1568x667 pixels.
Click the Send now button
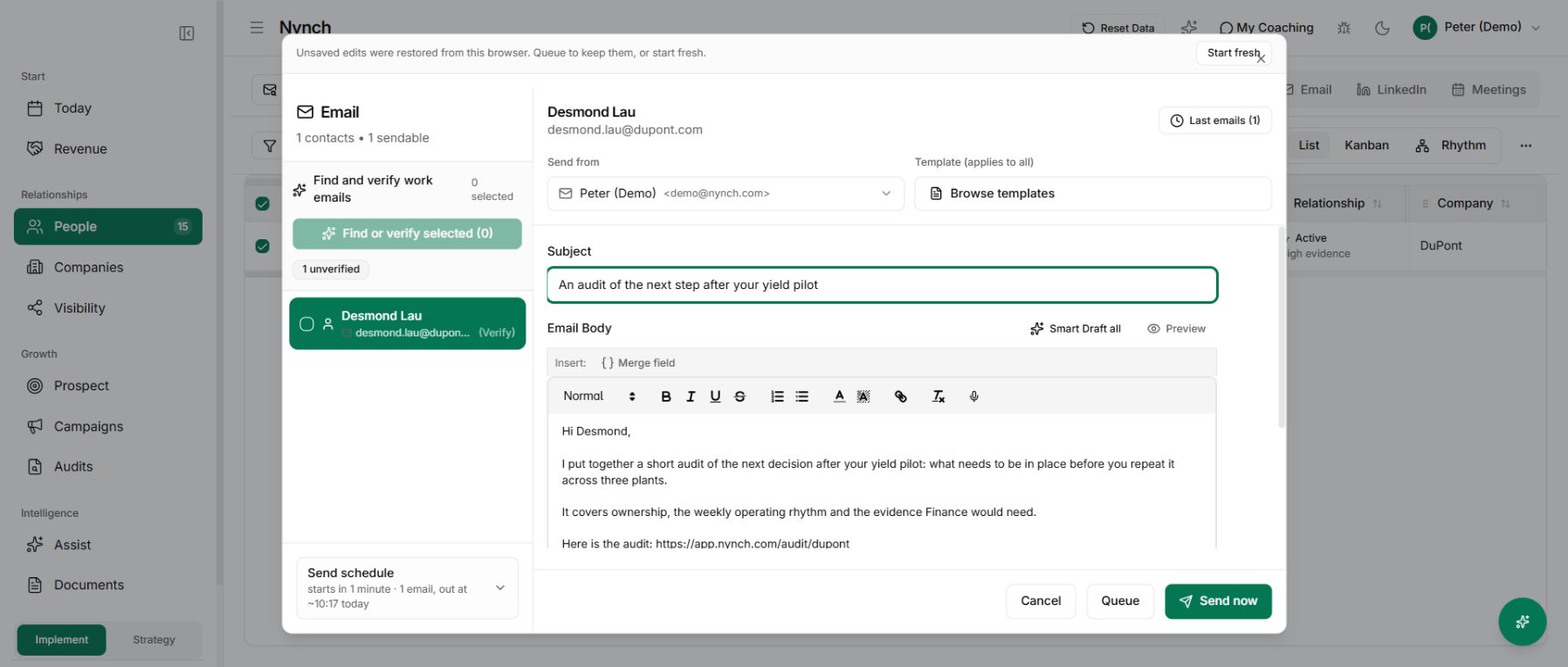[x=1218, y=602]
